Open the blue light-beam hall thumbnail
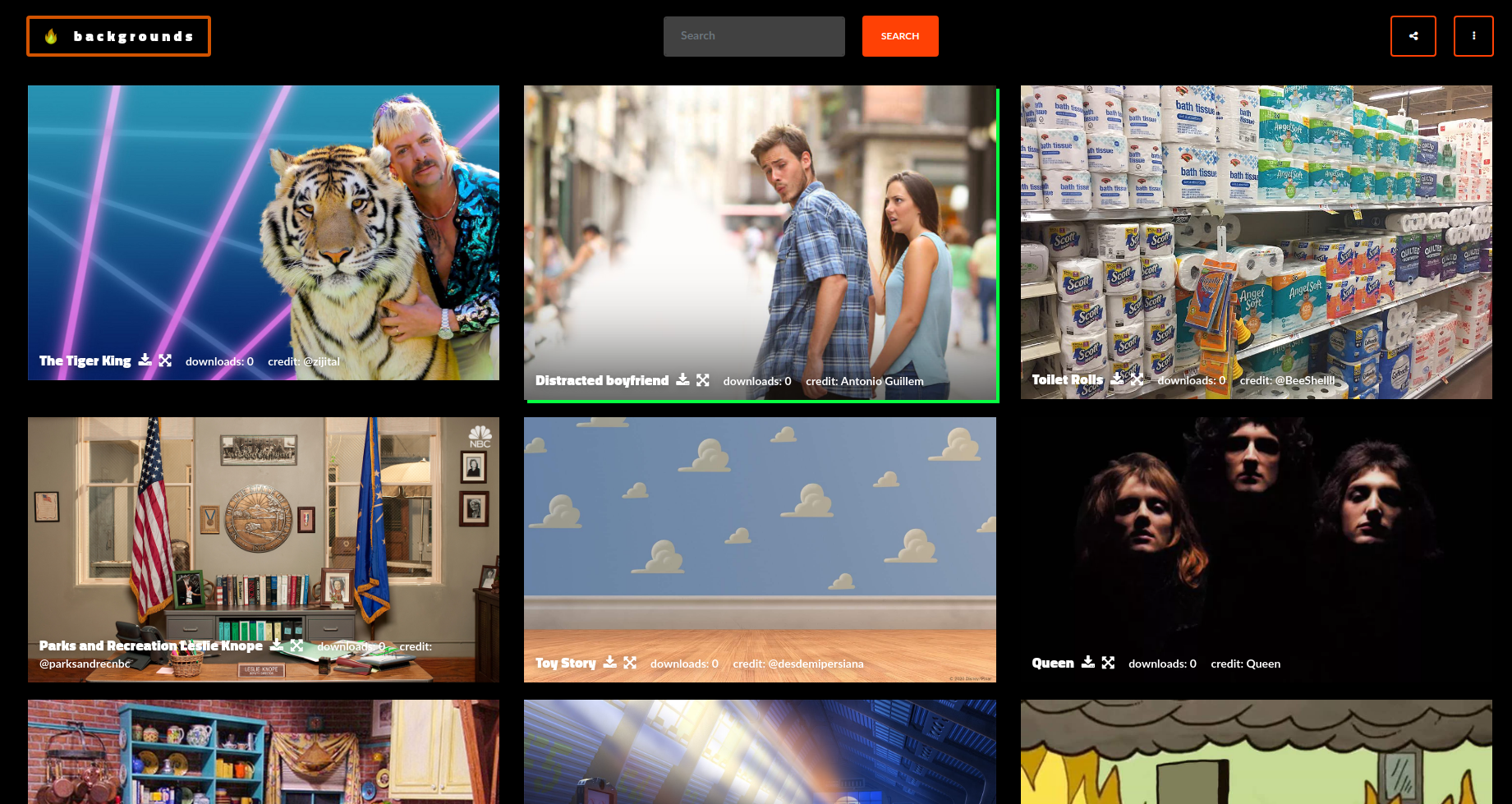Screen dimensions: 1512x804 pyautogui.click(x=761, y=751)
